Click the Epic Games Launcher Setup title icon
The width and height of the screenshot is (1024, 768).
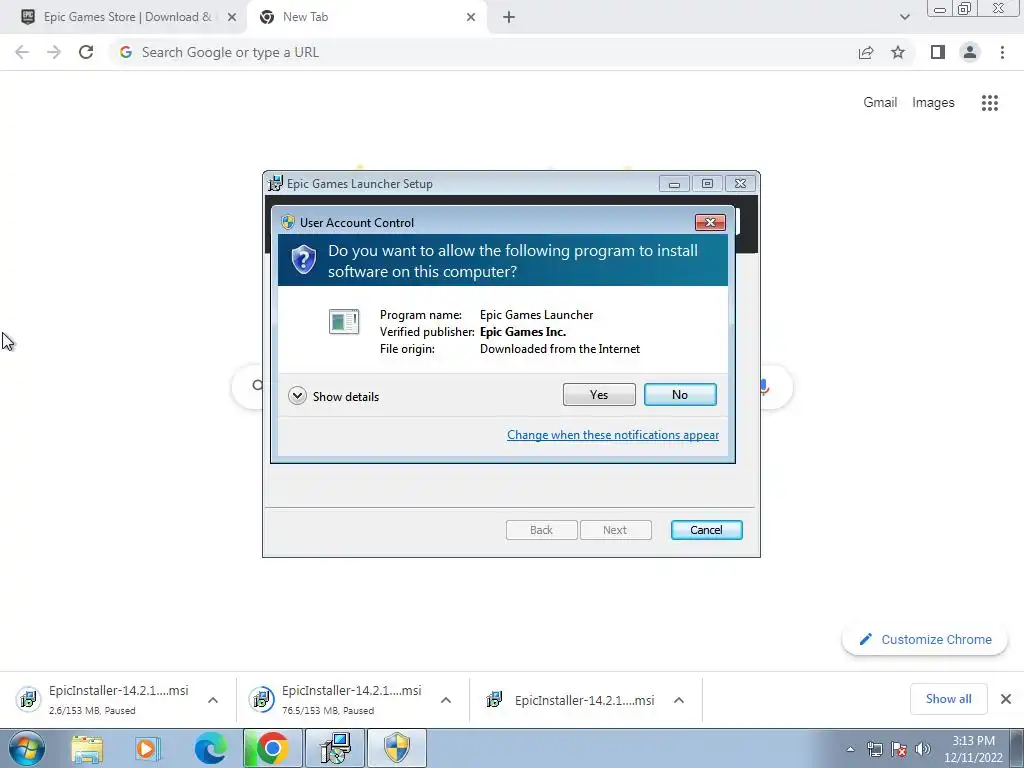(x=276, y=184)
